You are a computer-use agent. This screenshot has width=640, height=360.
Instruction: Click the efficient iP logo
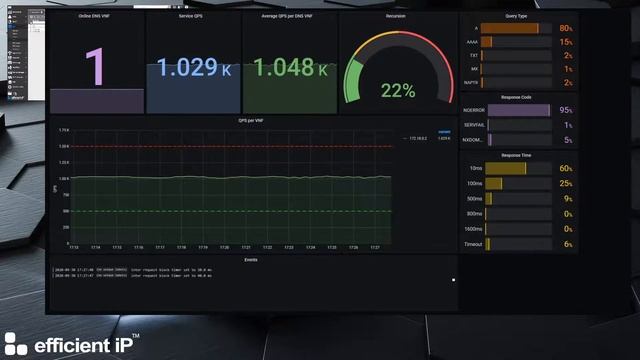click(72, 344)
